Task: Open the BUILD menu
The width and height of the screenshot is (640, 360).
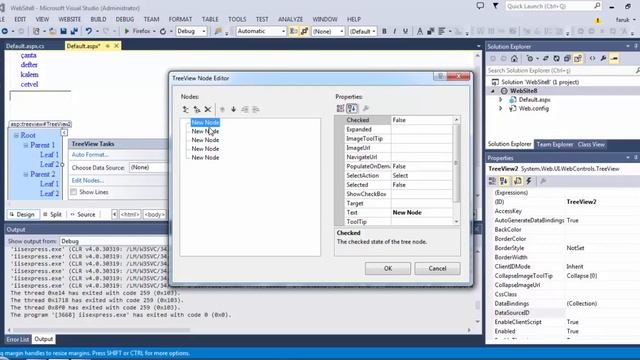Action: (98, 19)
